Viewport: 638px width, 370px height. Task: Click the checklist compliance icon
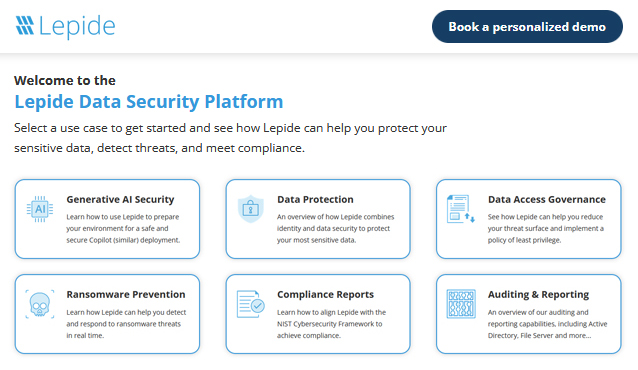[251, 304]
